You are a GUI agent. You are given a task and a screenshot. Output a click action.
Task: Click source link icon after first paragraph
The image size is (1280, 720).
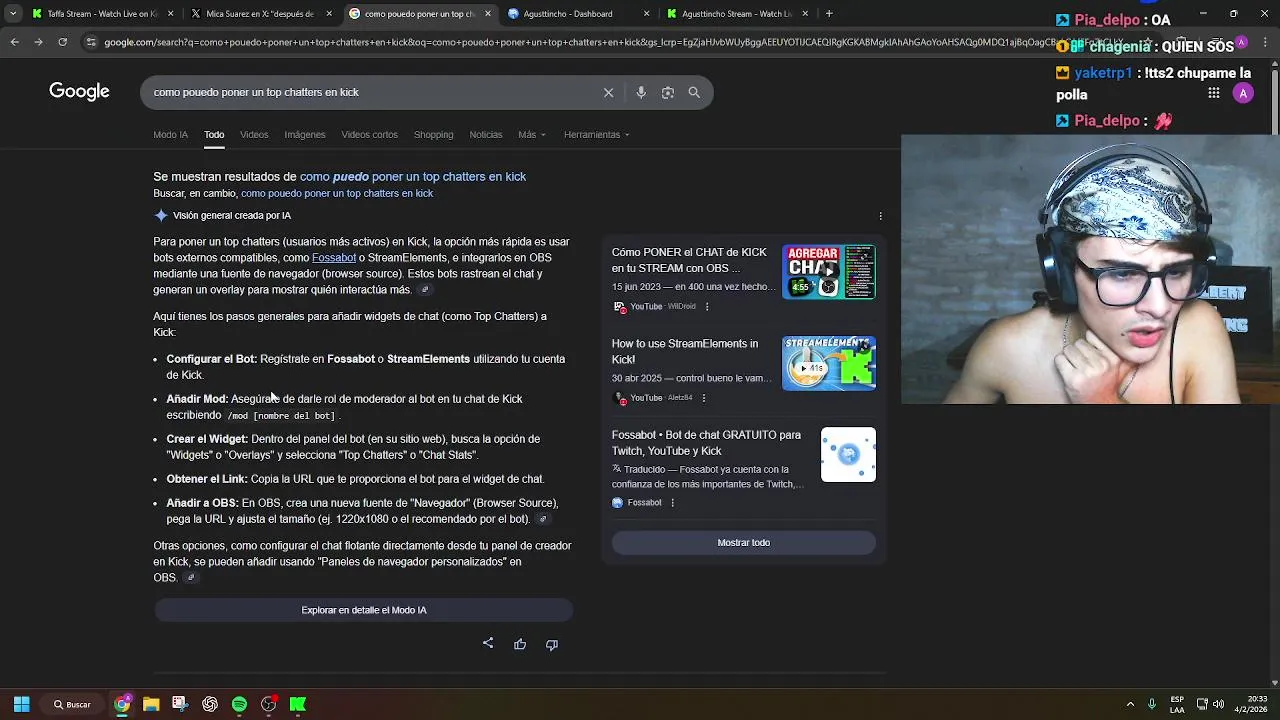(425, 290)
